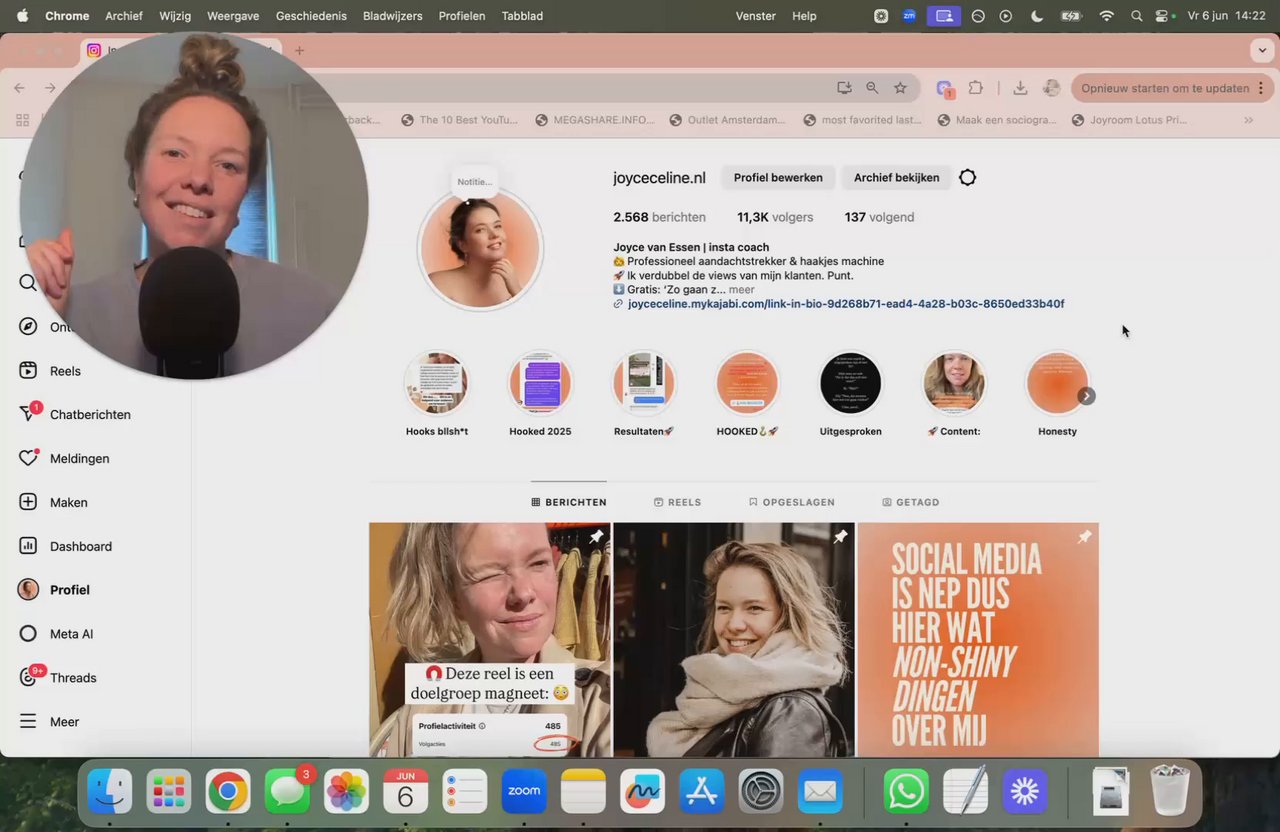Open Reels in Instagram sidebar

point(50,371)
